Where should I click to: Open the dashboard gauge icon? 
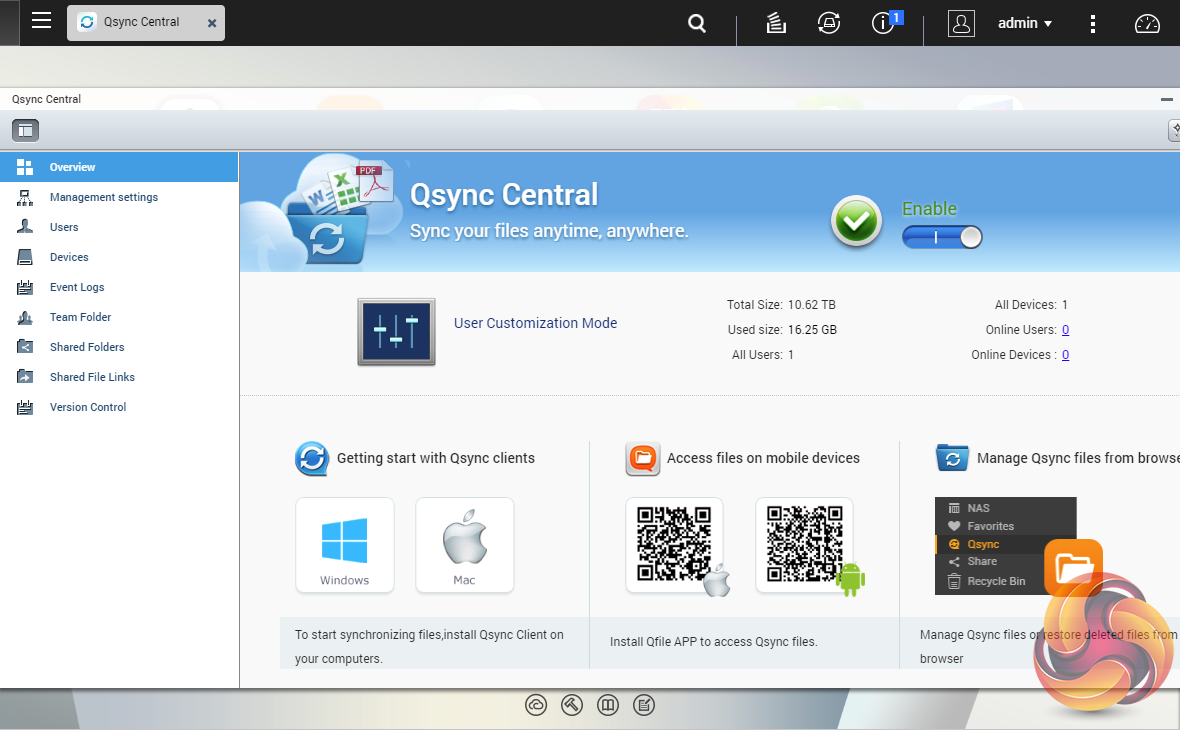point(1147,23)
